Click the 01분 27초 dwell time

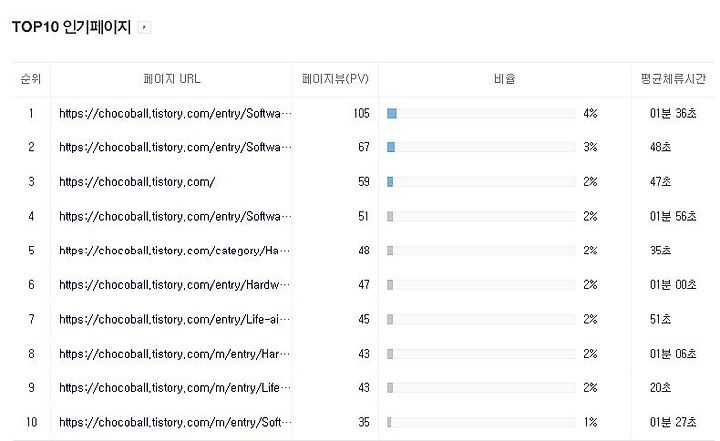pos(673,422)
